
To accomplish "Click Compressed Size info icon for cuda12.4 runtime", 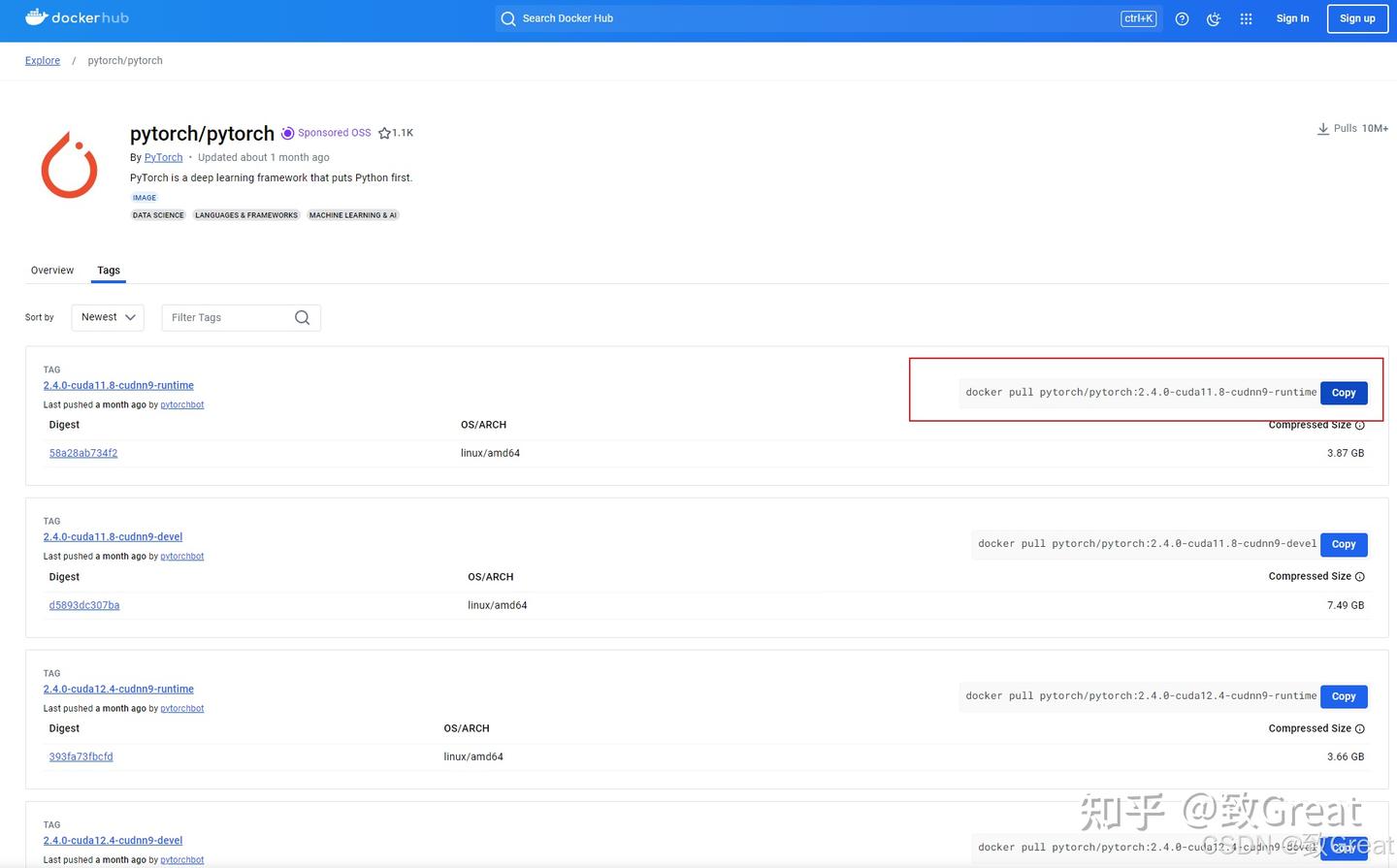I will tap(1359, 729).
